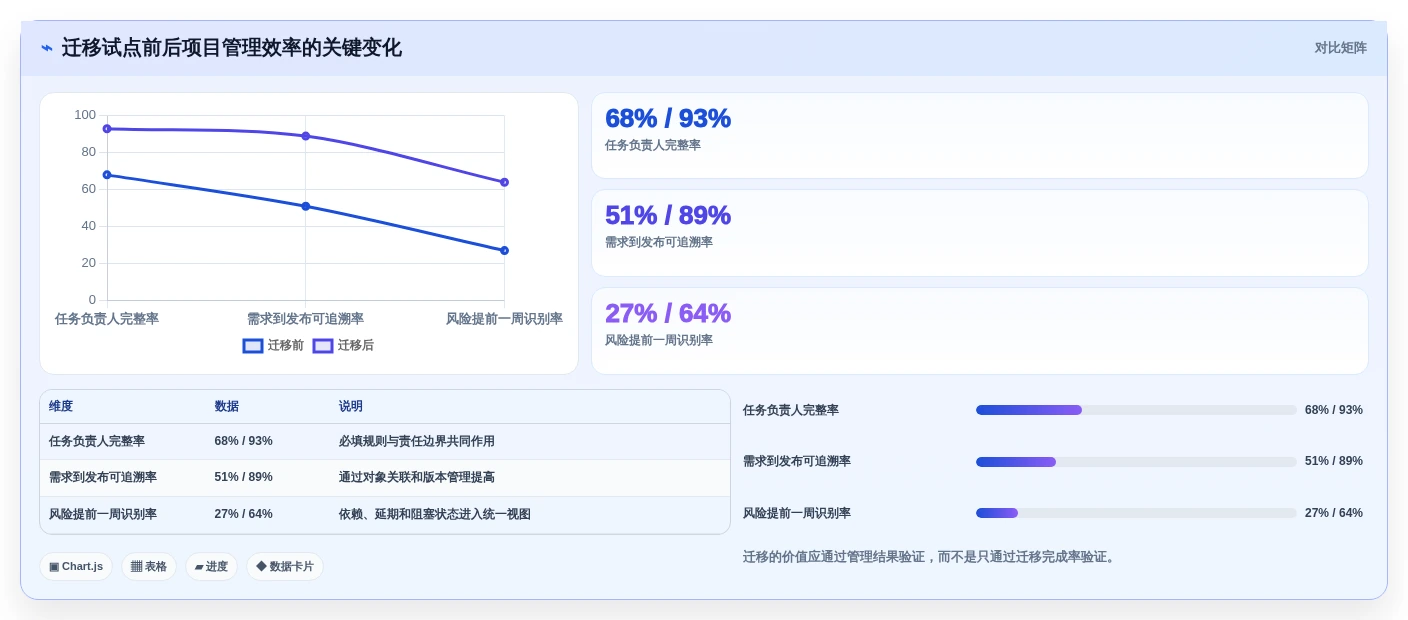Click the lightning icon beside the title

(47, 48)
